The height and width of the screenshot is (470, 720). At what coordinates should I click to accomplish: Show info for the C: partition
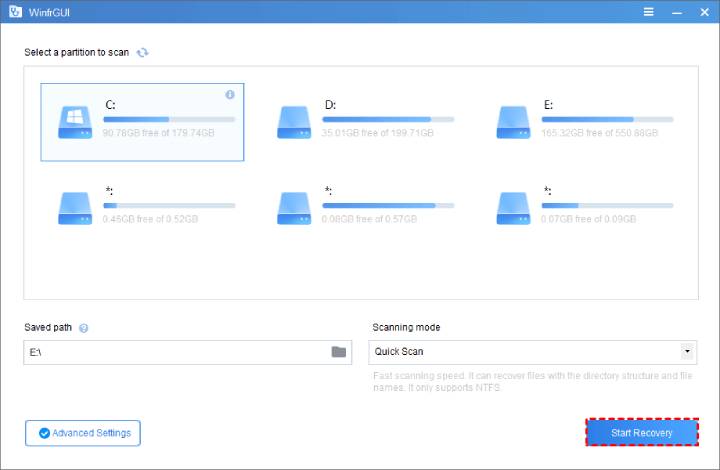230,95
